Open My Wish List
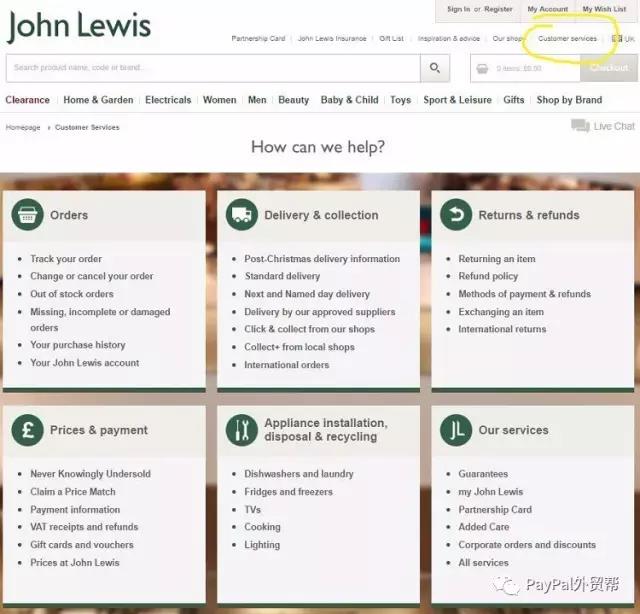640x614 pixels. [604, 9]
